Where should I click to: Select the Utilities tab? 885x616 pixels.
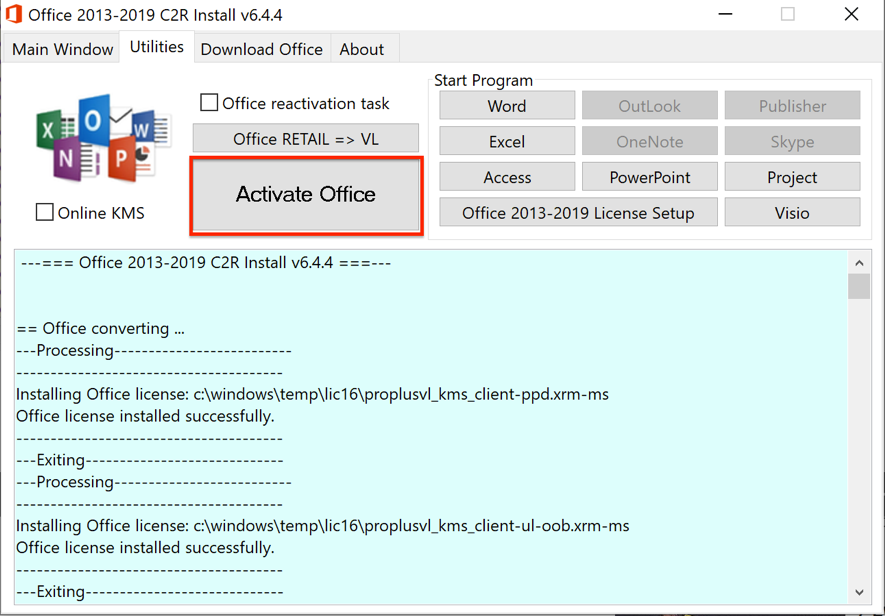click(156, 47)
